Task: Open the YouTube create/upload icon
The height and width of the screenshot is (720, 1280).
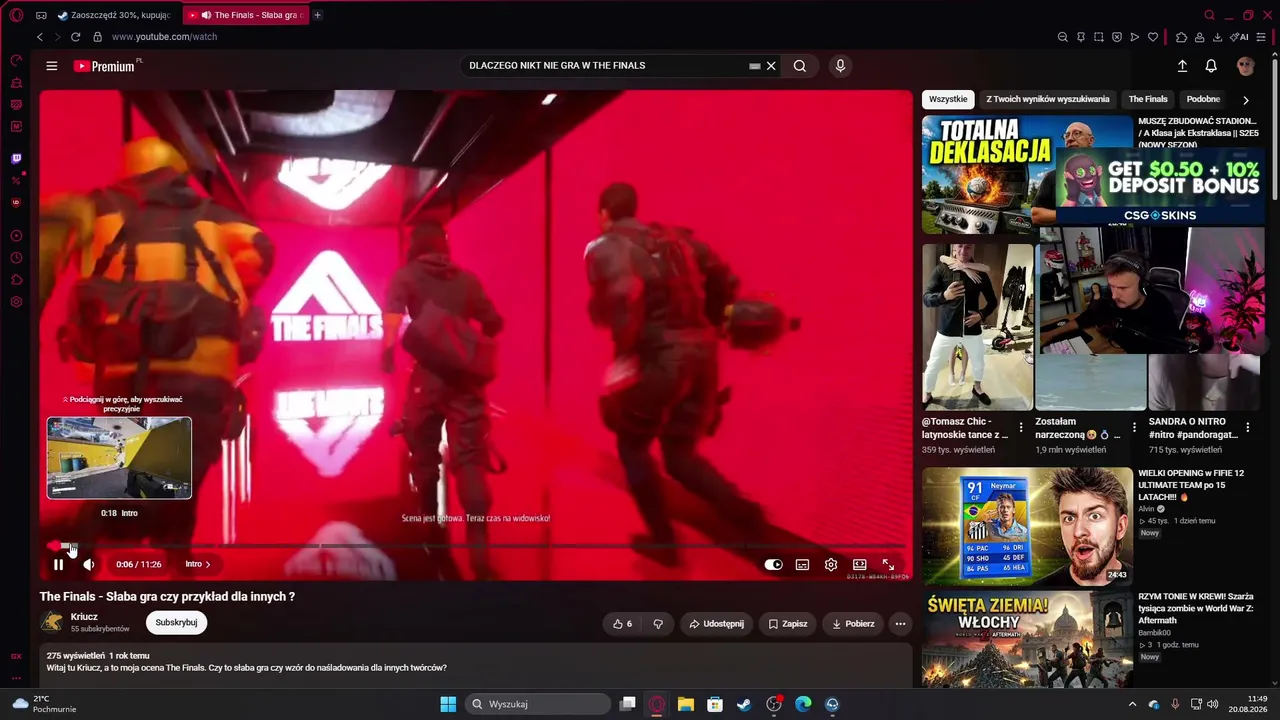Action: click(1182, 66)
